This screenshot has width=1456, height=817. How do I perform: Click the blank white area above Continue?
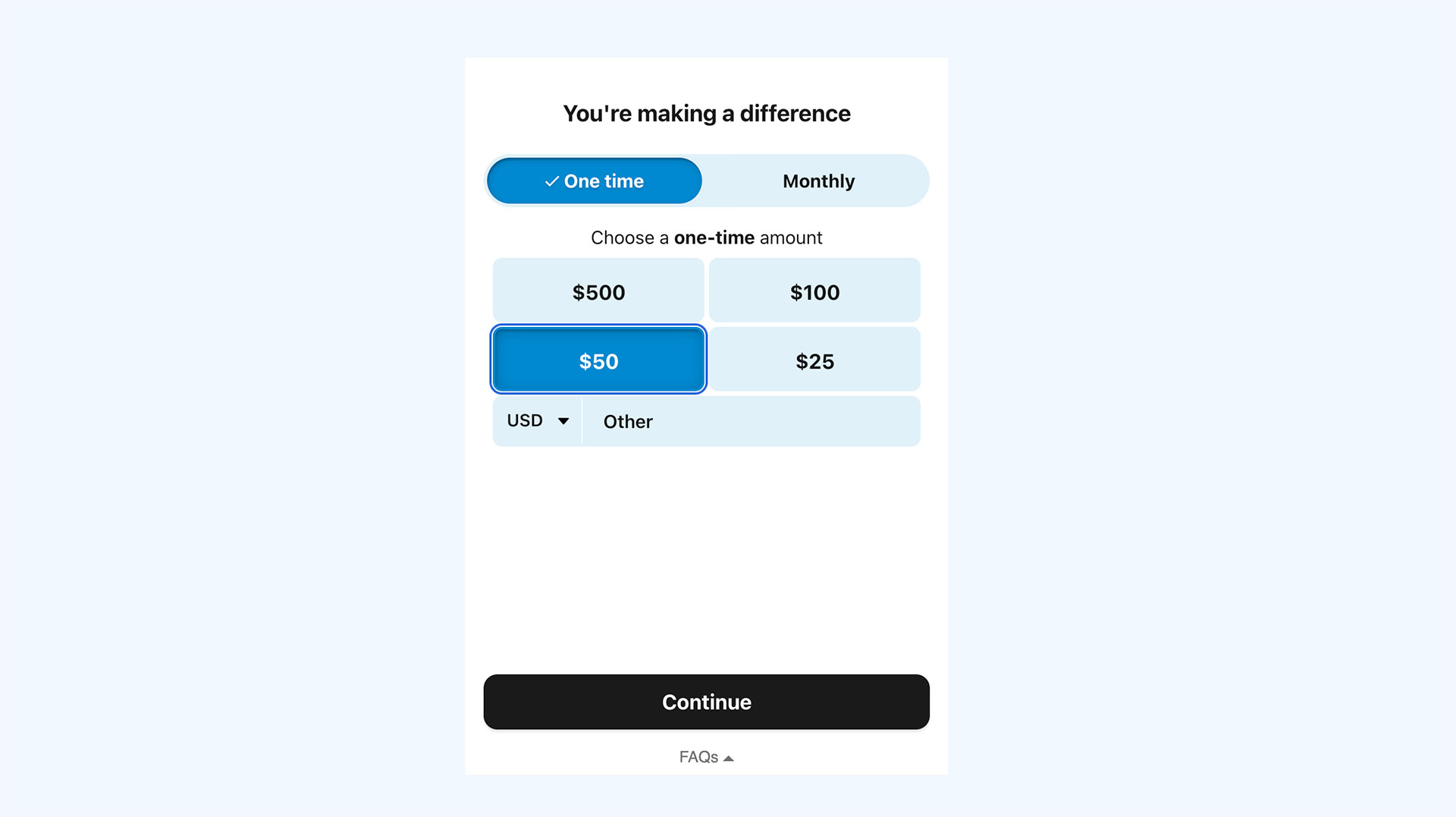(x=706, y=561)
